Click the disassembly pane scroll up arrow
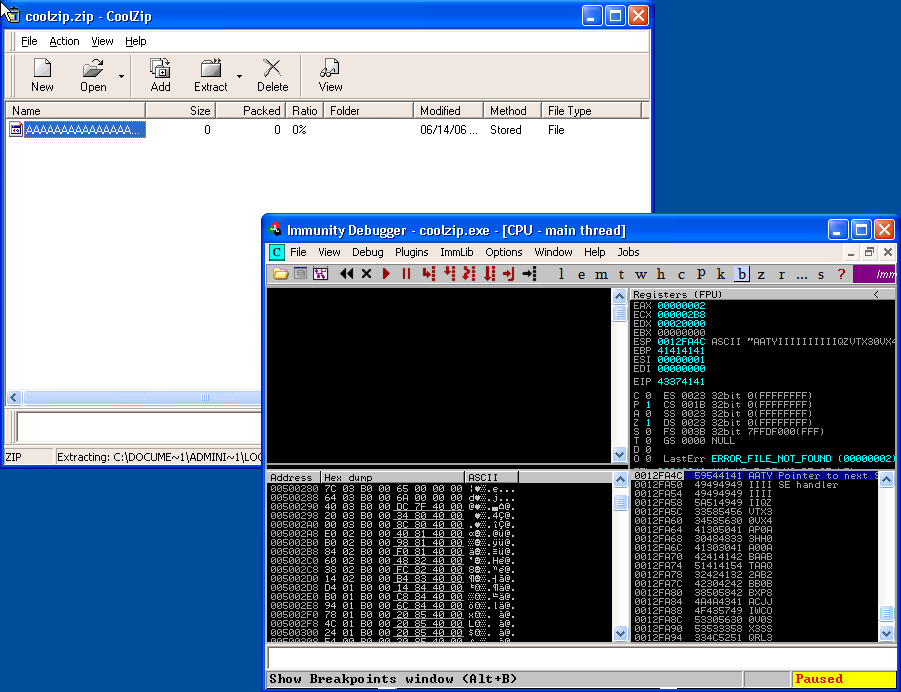This screenshot has height=692, width=901. click(619, 297)
